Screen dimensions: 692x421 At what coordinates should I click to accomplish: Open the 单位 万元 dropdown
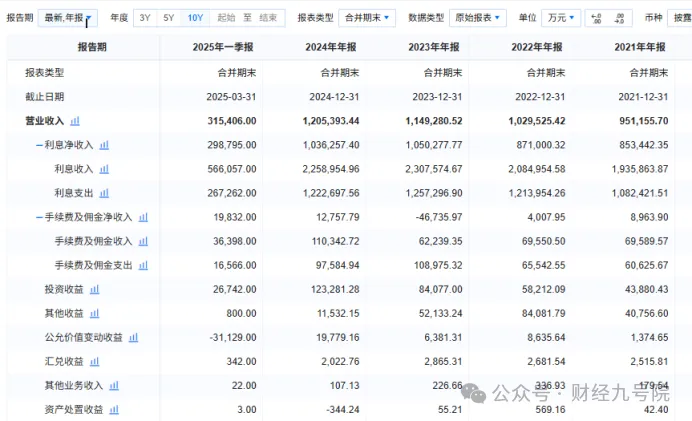point(561,18)
